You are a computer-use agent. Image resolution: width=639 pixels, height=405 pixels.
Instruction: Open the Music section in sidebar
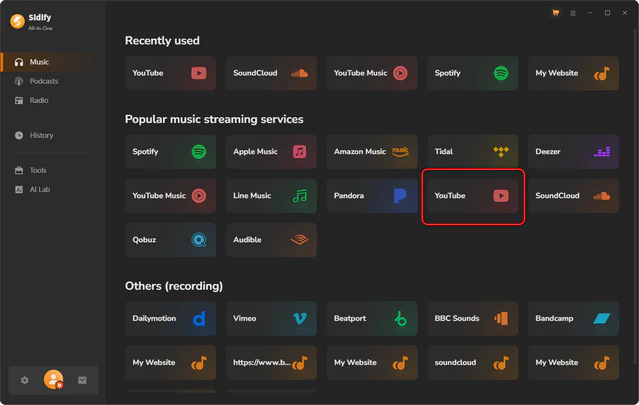click(x=49, y=62)
